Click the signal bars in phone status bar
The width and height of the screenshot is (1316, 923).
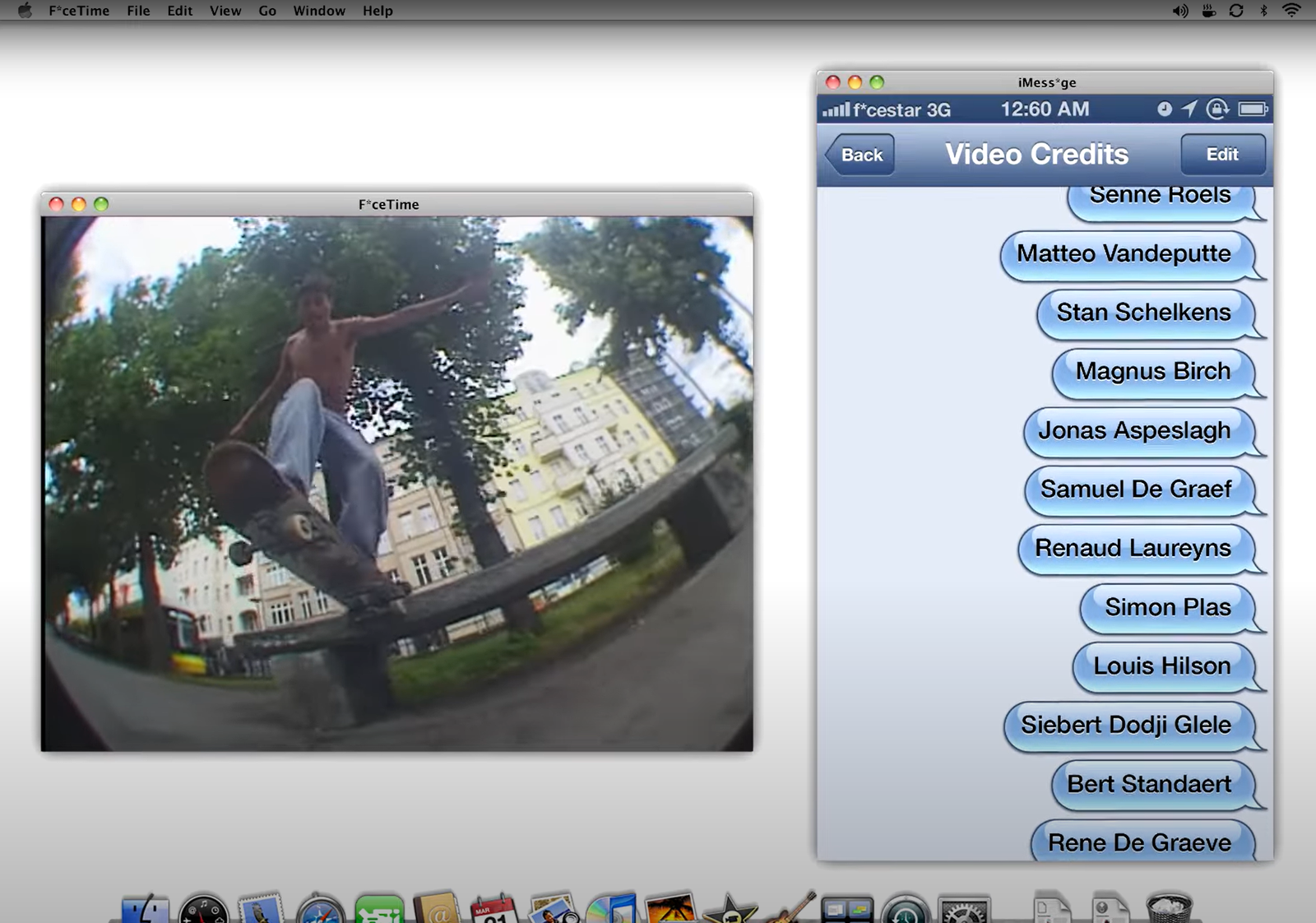(836, 109)
